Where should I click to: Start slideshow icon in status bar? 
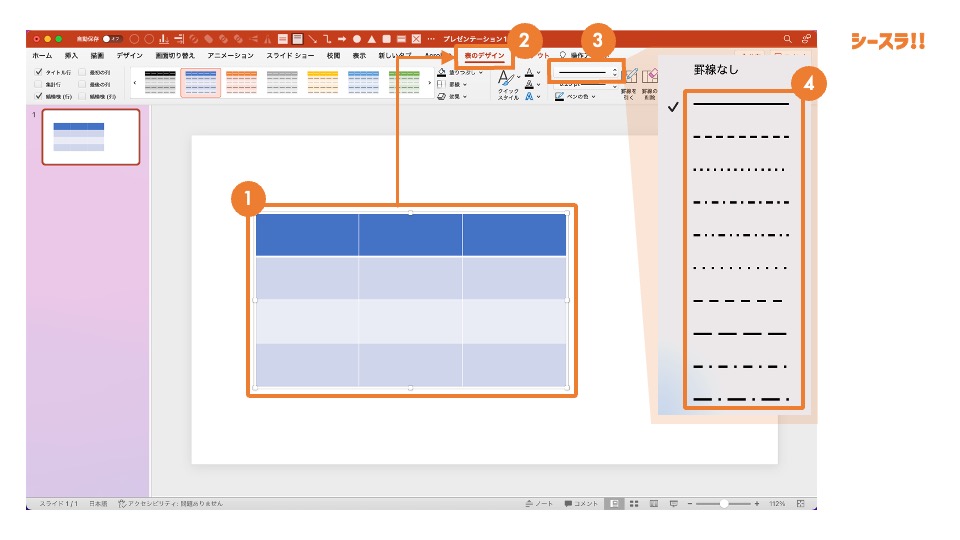click(673, 503)
